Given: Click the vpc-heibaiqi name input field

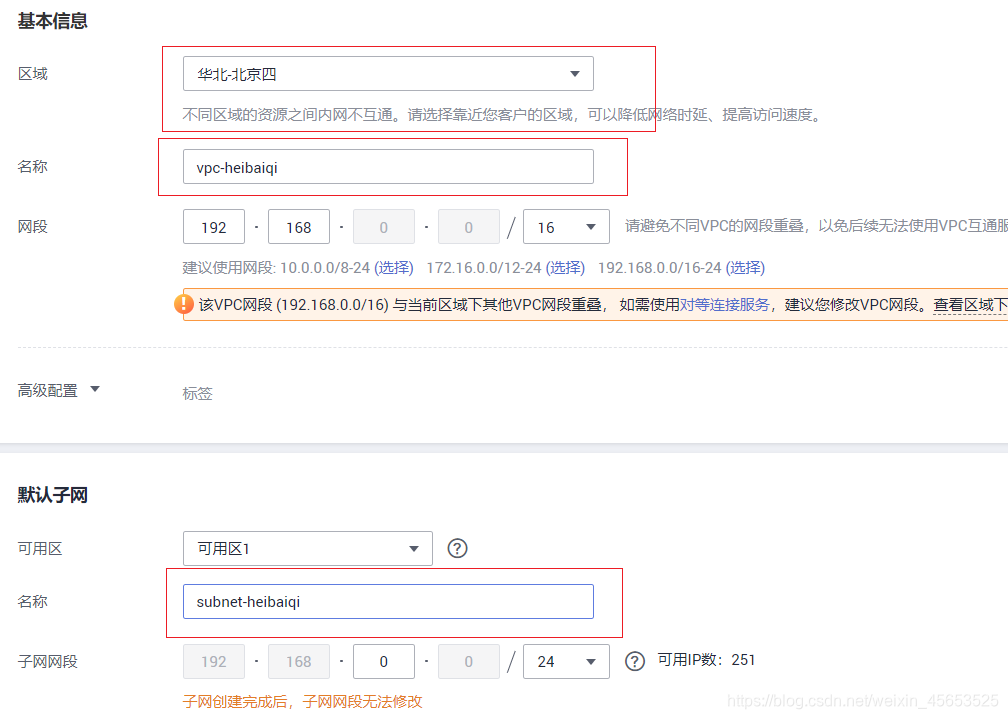Looking at the screenshot, I should tap(387, 166).
